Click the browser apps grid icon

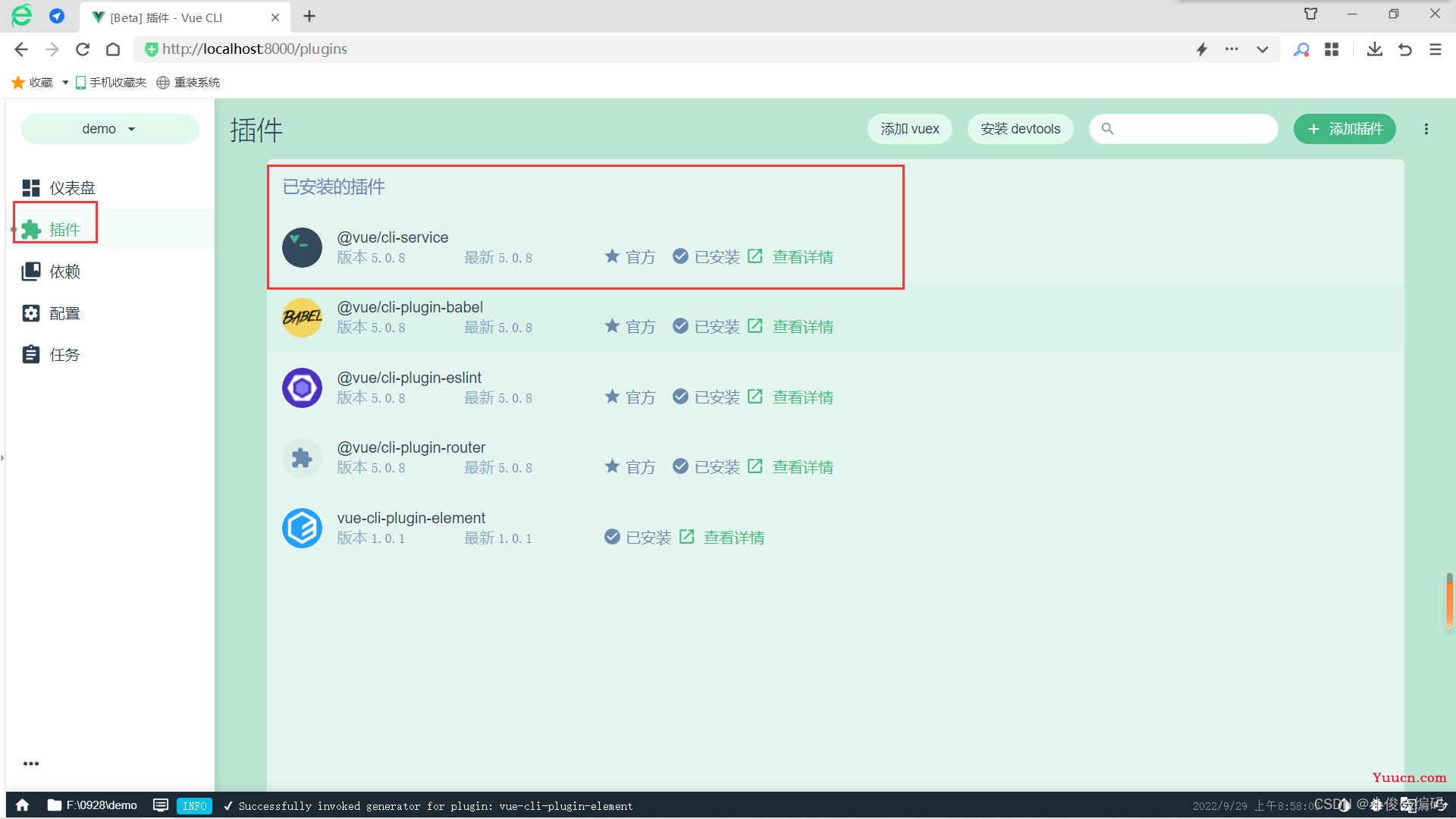[1332, 49]
